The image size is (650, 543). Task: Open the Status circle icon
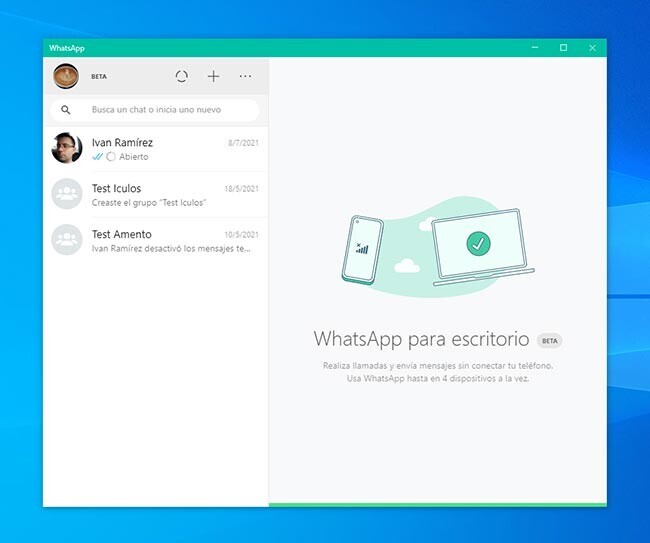point(182,76)
